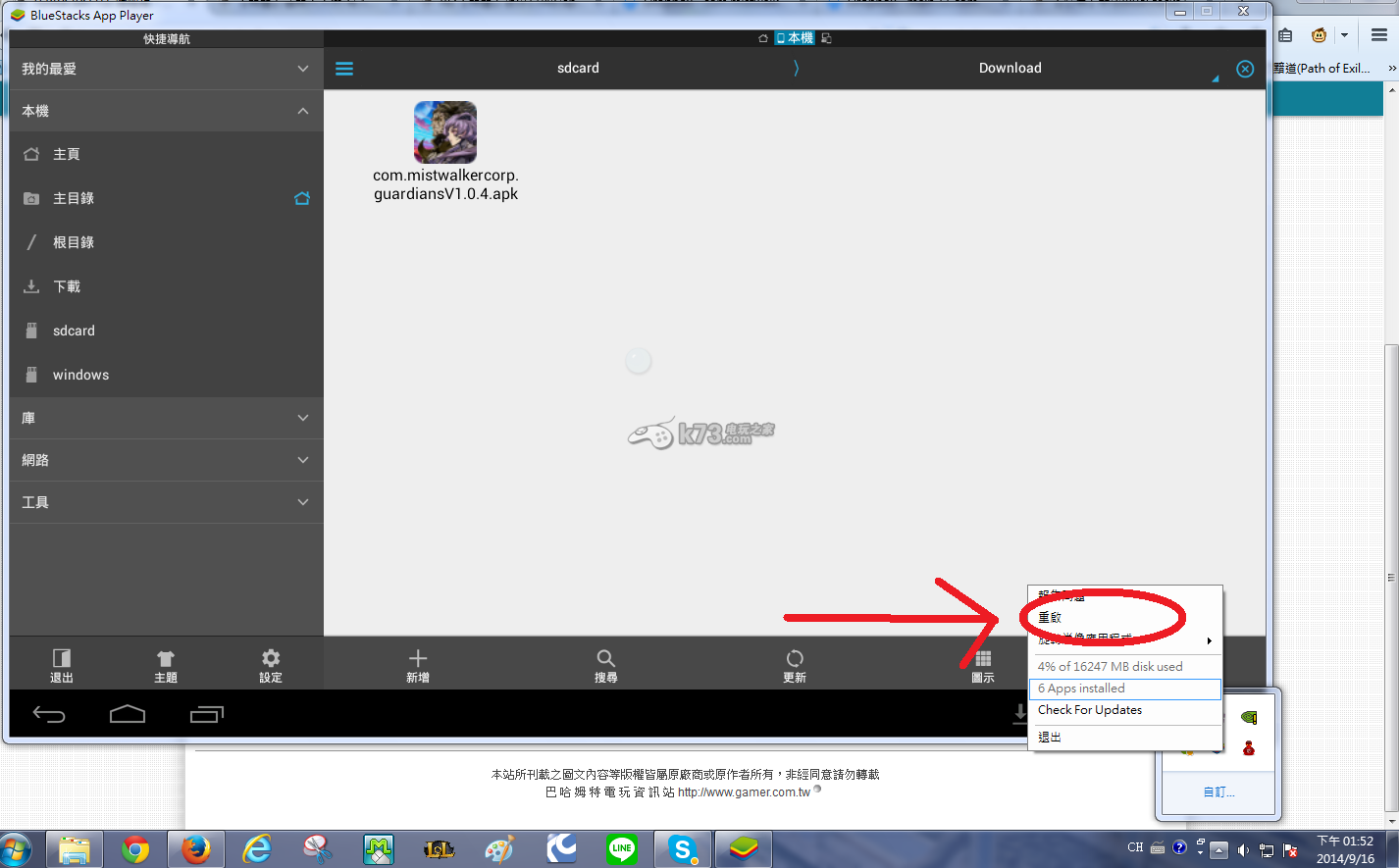
Task: Click the 更新 refresh icon
Action: click(x=795, y=658)
